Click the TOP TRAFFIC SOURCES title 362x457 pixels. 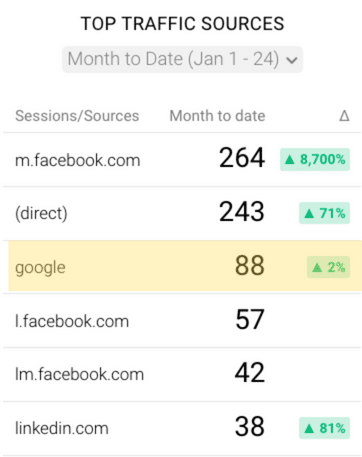(x=182, y=24)
